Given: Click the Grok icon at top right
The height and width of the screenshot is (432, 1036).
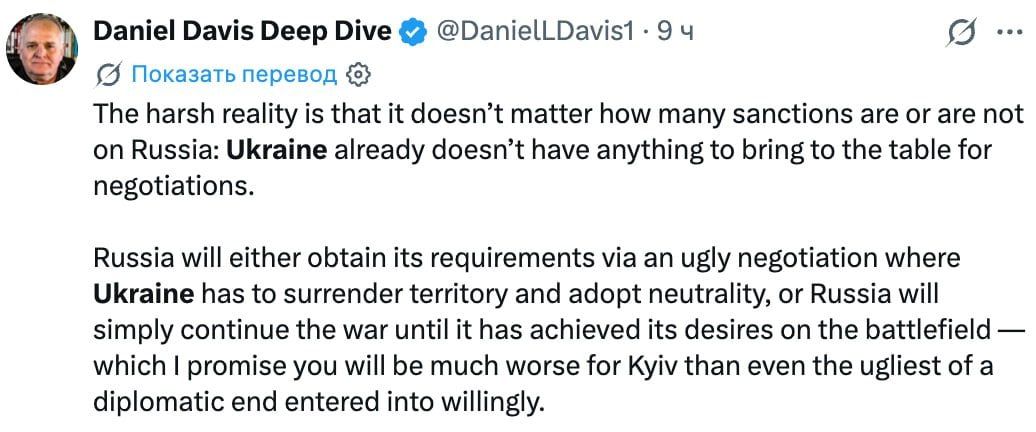Looking at the screenshot, I should (961, 31).
